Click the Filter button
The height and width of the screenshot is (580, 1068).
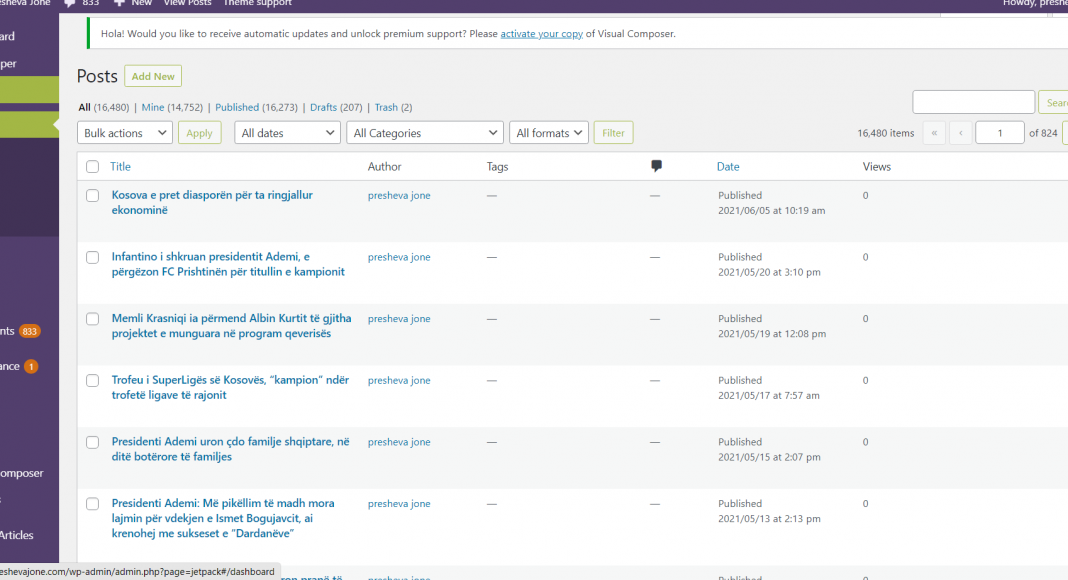613,133
